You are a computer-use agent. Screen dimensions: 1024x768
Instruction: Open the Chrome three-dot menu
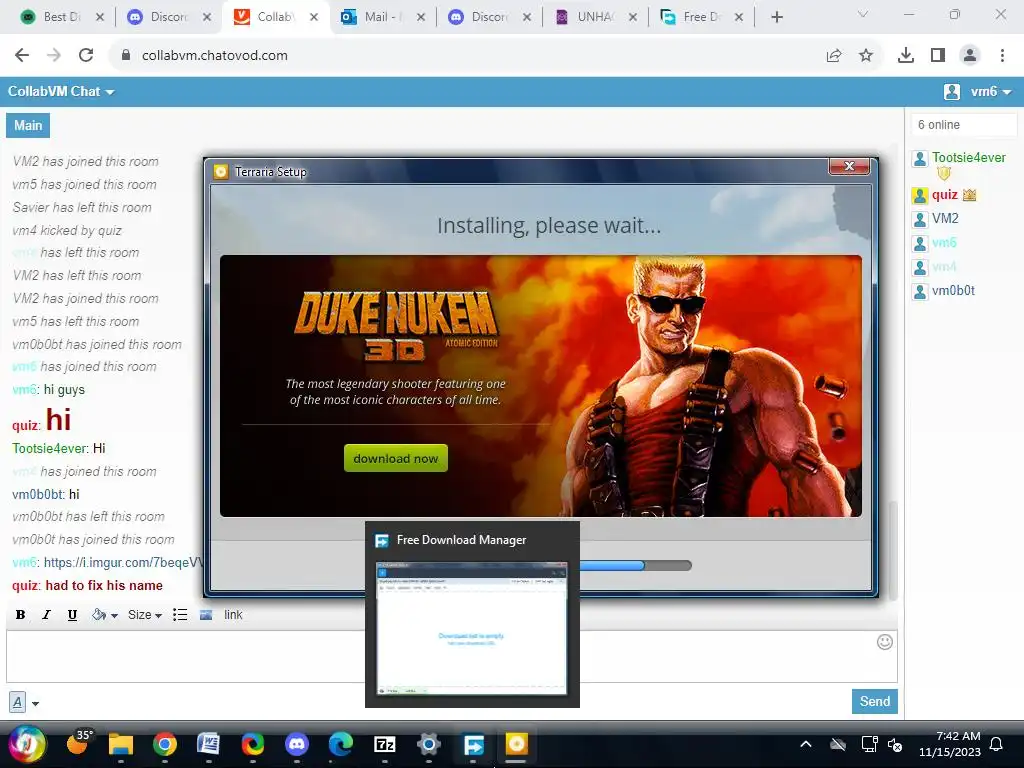click(1002, 56)
